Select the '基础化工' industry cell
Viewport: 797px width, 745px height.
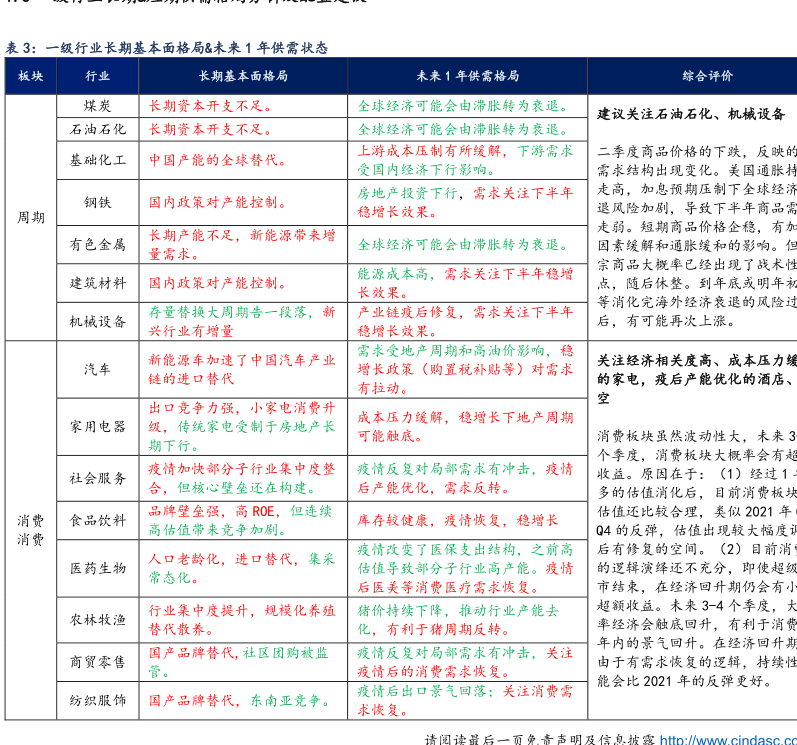tap(98, 160)
